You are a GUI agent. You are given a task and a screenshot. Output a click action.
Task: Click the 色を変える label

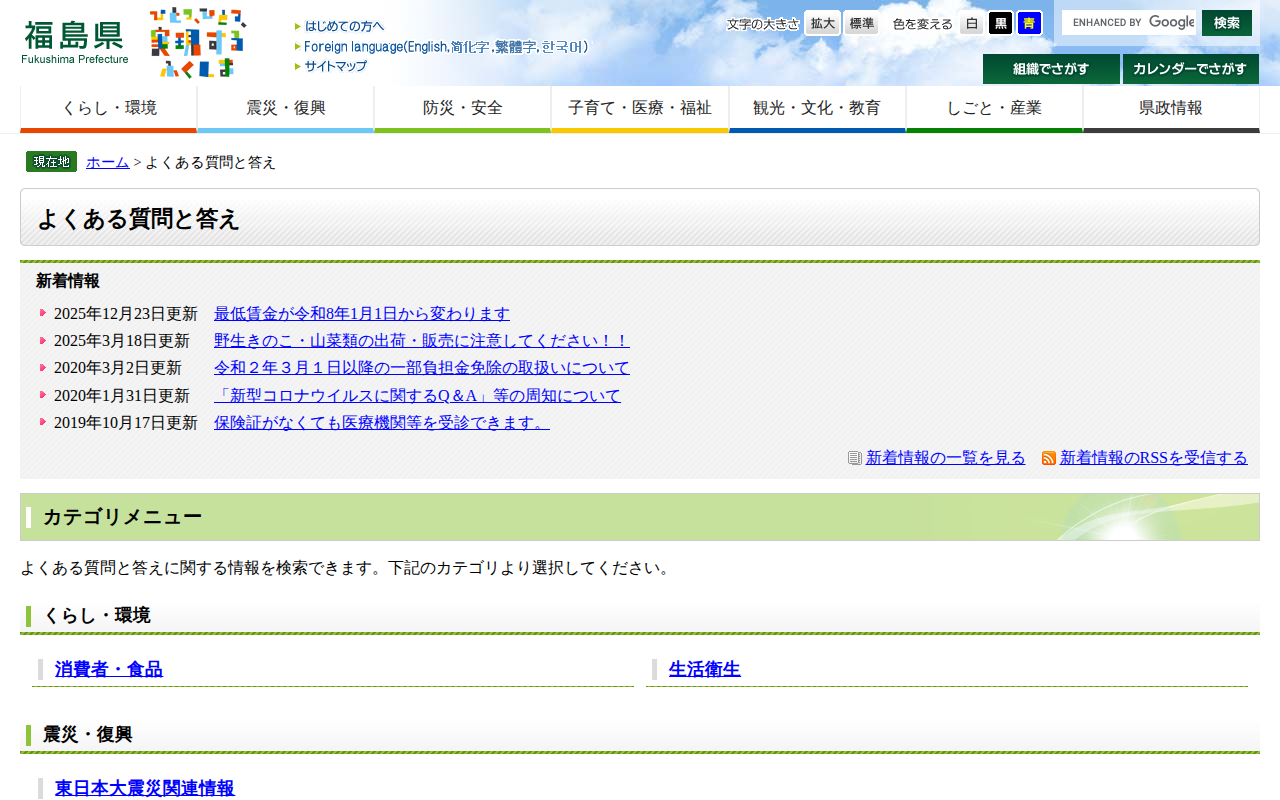(x=923, y=24)
